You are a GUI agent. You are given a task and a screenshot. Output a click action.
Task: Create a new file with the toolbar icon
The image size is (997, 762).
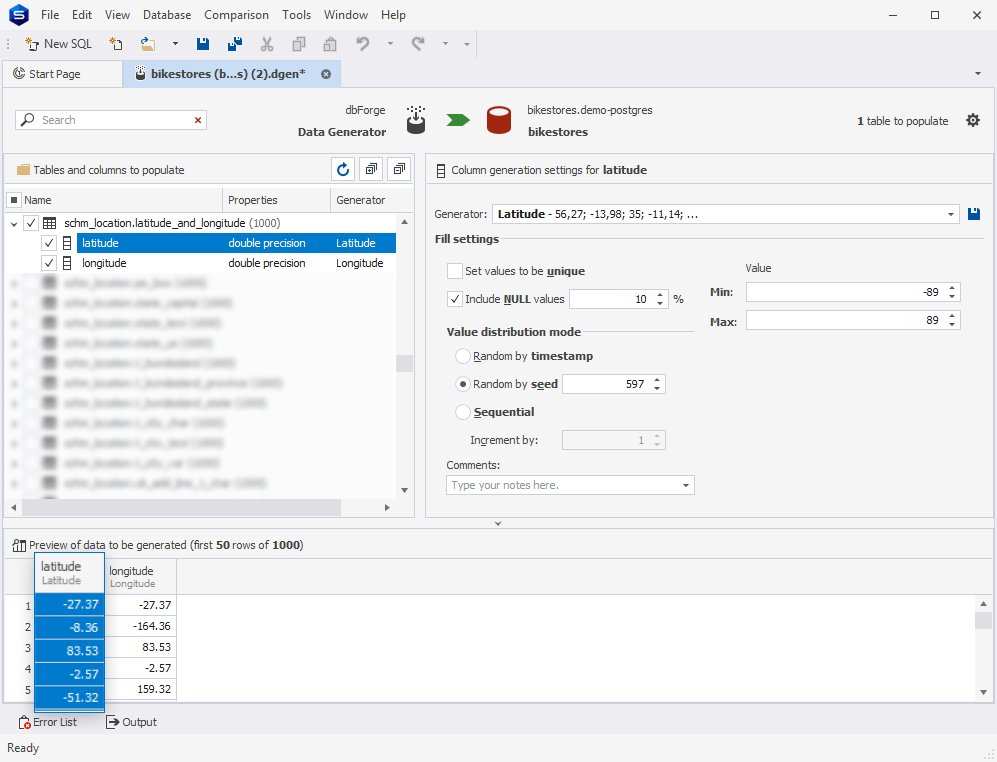[x=115, y=44]
